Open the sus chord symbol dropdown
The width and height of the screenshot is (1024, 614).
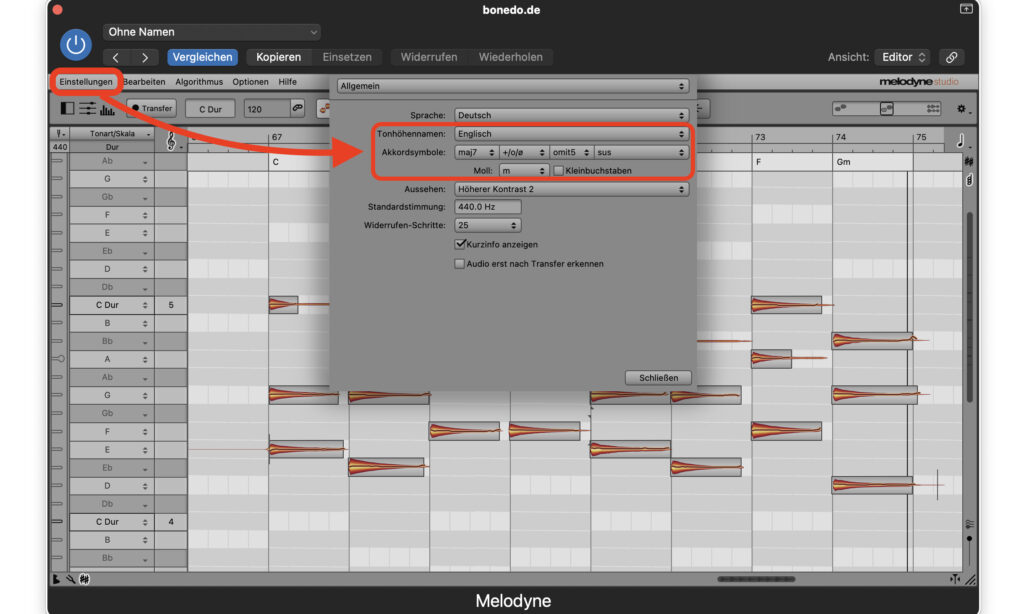click(x=641, y=152)
